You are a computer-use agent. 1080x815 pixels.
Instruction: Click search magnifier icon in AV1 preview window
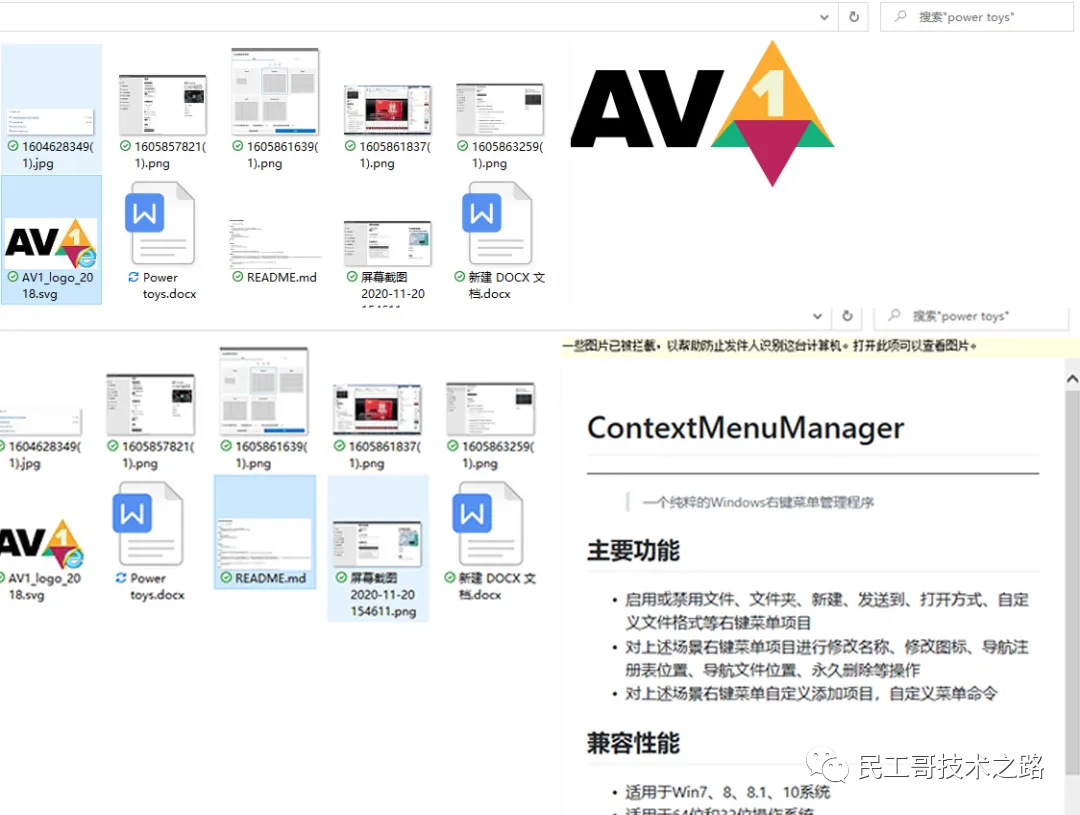click(900, 16)
